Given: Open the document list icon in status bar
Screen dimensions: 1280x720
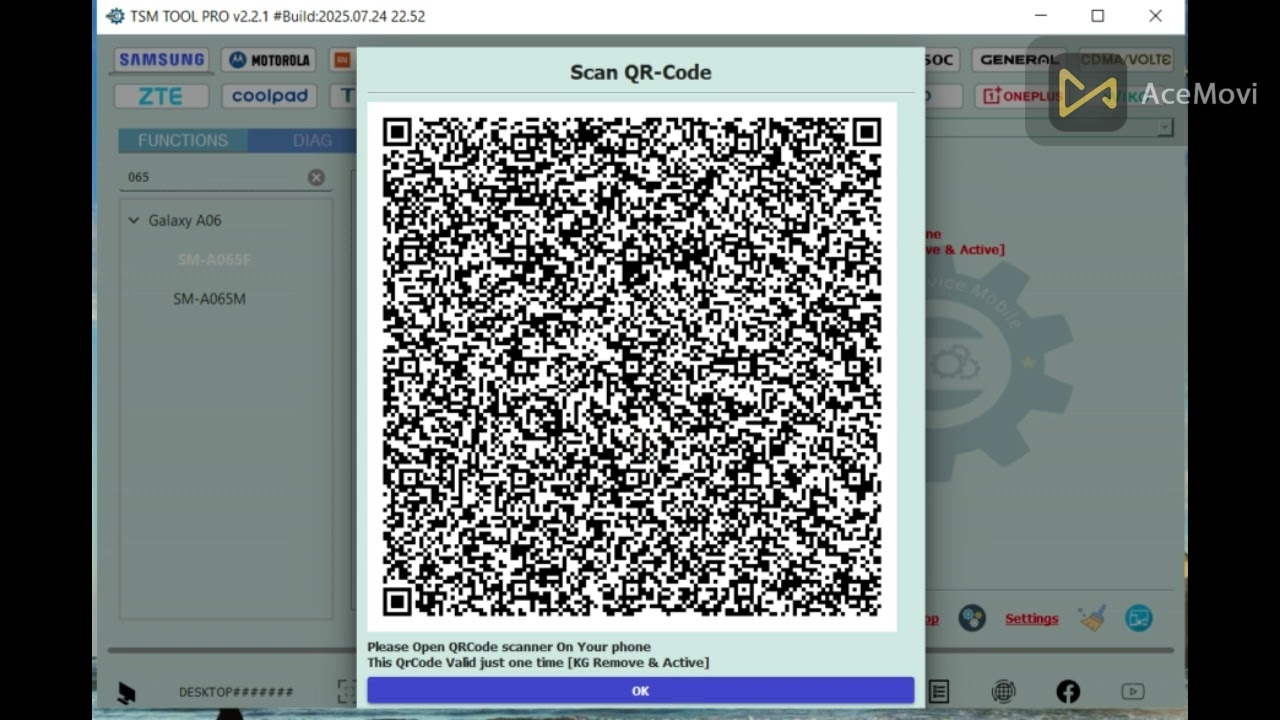Looking at the screenshot, I should tap(939, 691).
